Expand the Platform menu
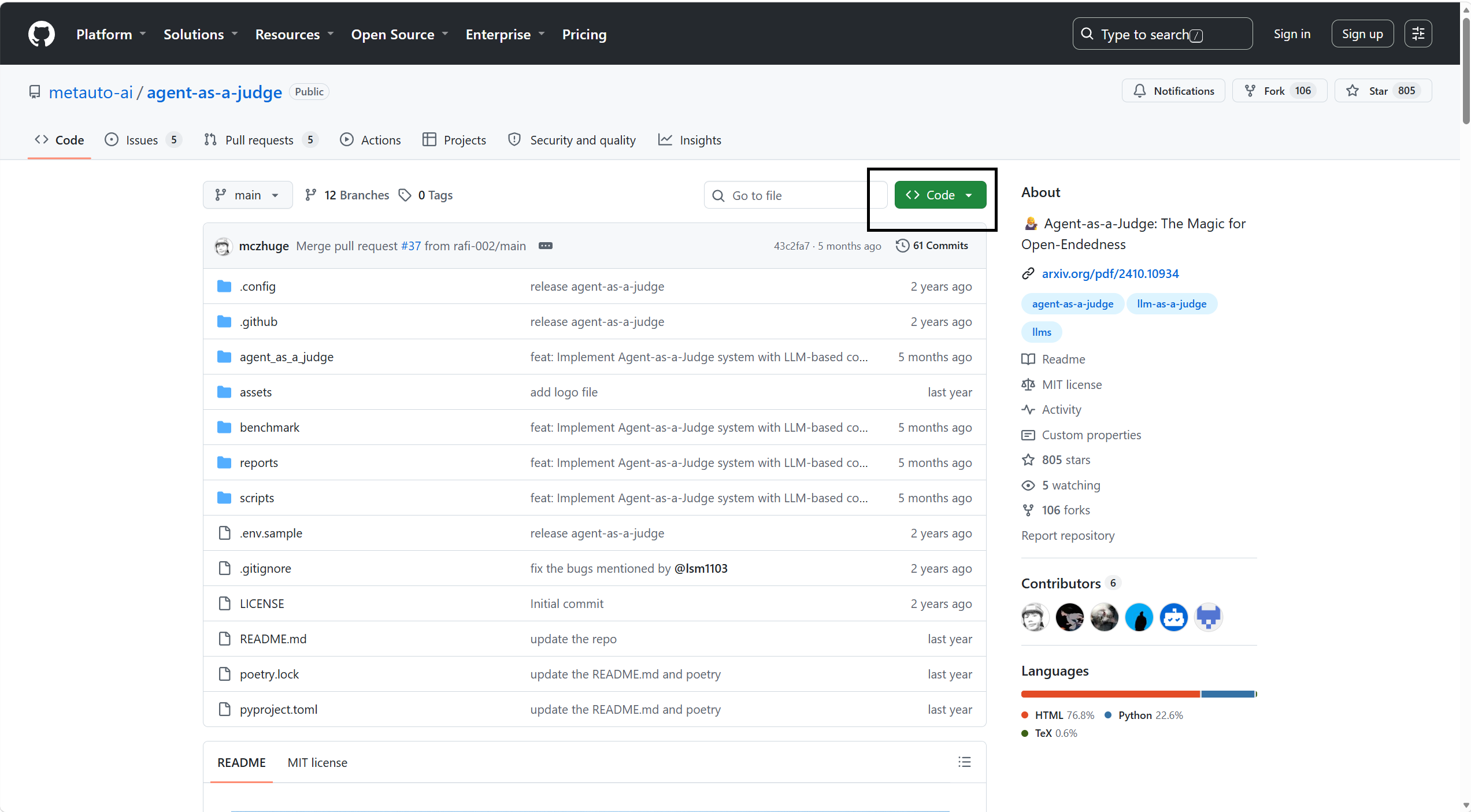 (x=111, y=35)
